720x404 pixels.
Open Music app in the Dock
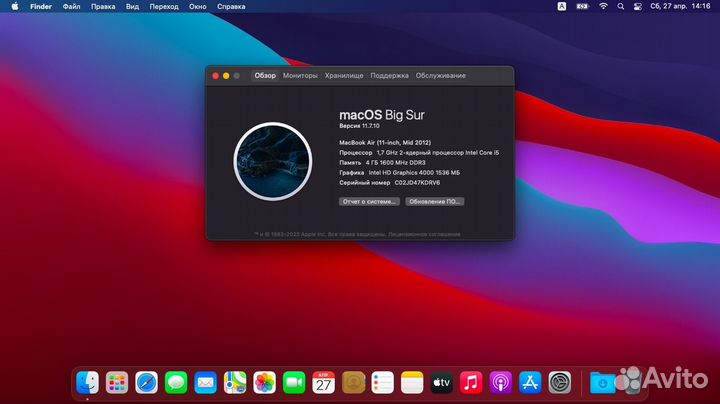click(x=471, y=382)
